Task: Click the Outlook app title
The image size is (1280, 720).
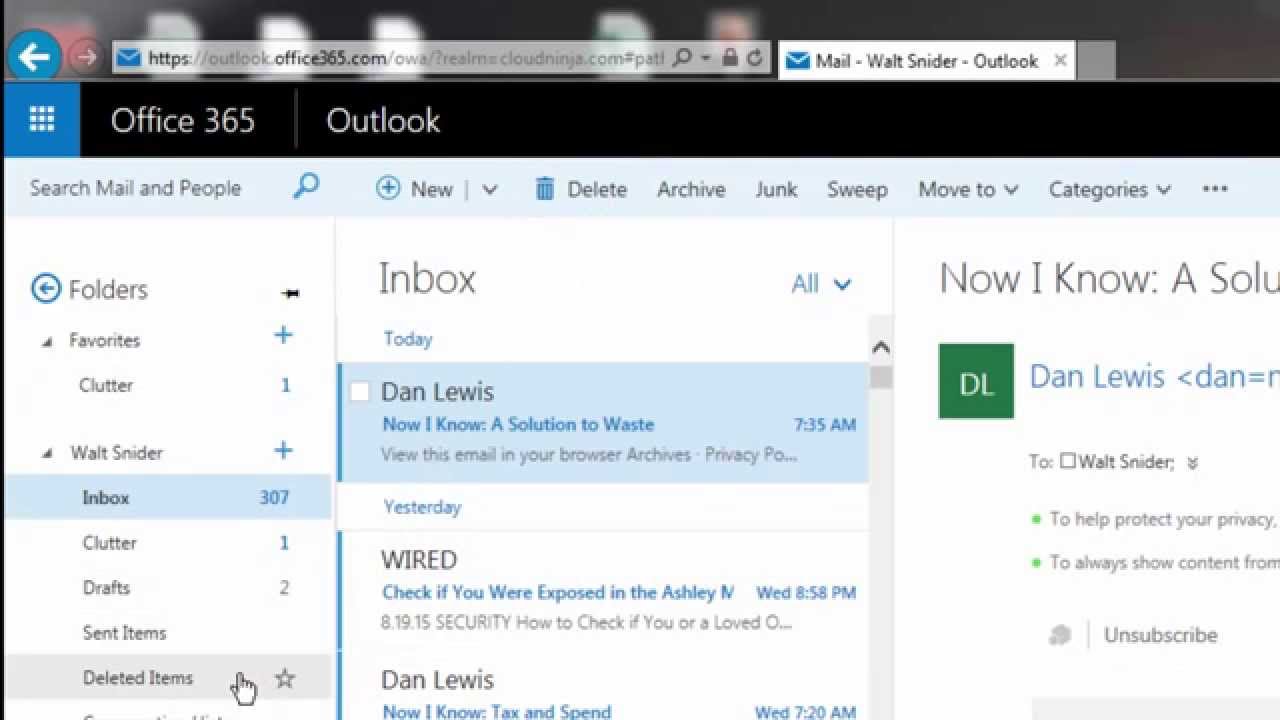Action: [383, 120]
